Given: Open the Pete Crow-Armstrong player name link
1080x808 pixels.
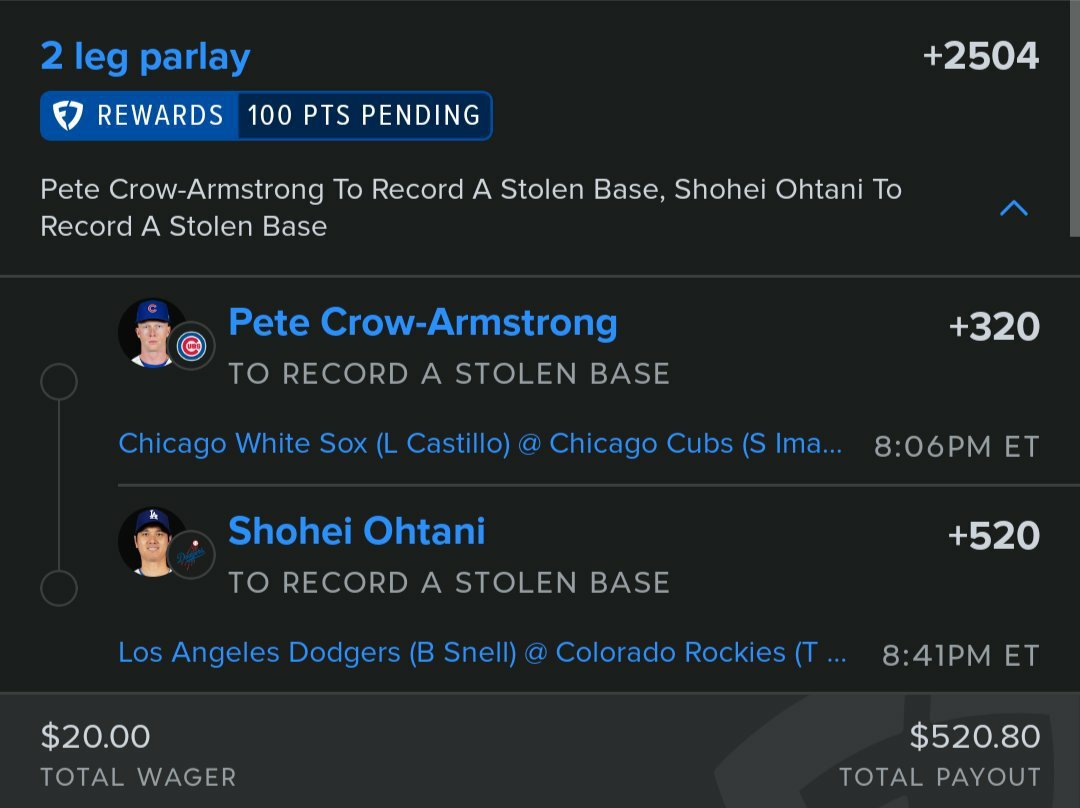Looking at the screenshot, I should tap(423, 323).
